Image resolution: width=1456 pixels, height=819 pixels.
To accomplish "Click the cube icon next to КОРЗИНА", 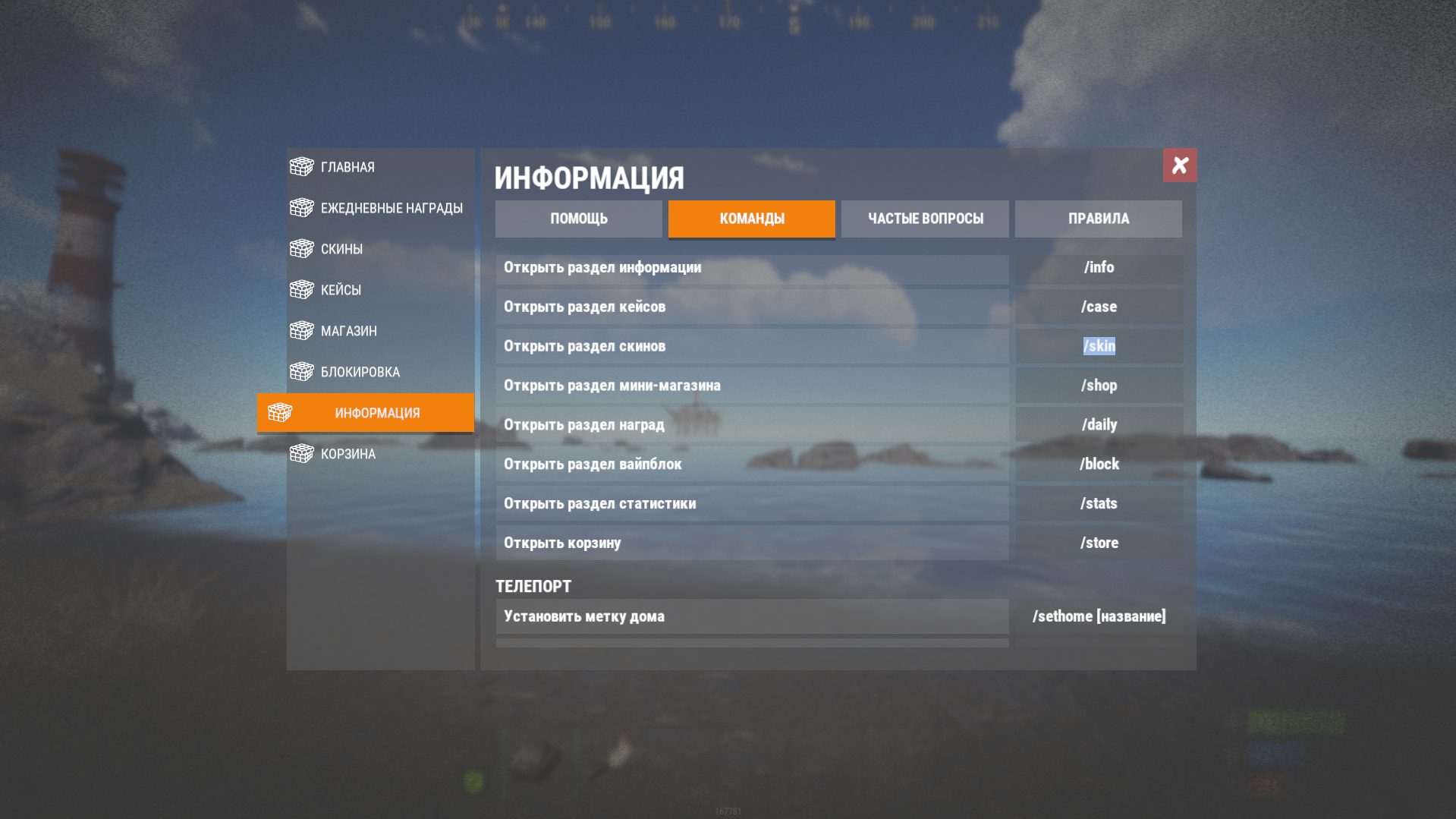I will click(301, 453).
